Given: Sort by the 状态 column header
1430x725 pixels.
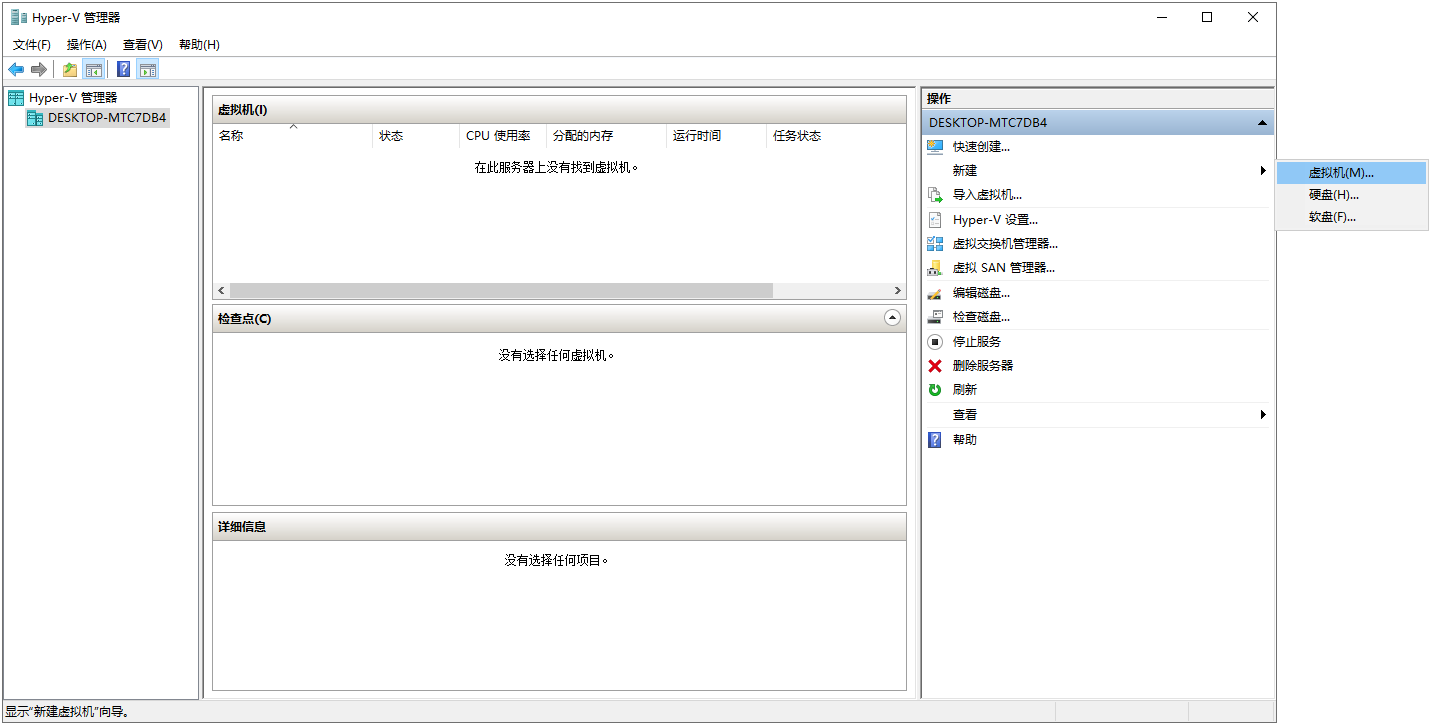Looking at the screenshot, I should click(x=417, y=136).
